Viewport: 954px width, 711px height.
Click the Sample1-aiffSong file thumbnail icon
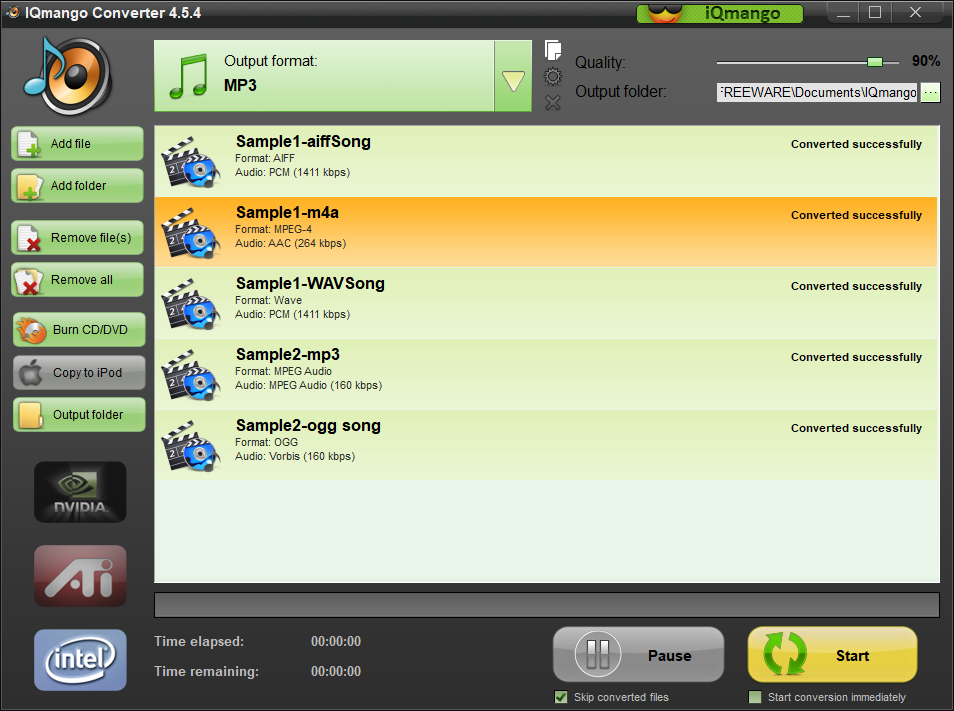(190, 162)
